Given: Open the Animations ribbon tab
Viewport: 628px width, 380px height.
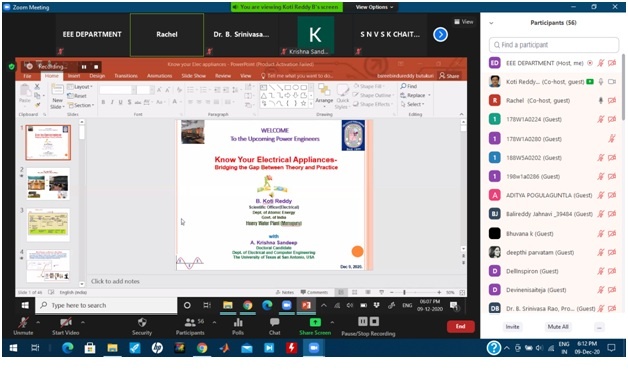Looking at the screenshot, I should (x=159, y=76).
